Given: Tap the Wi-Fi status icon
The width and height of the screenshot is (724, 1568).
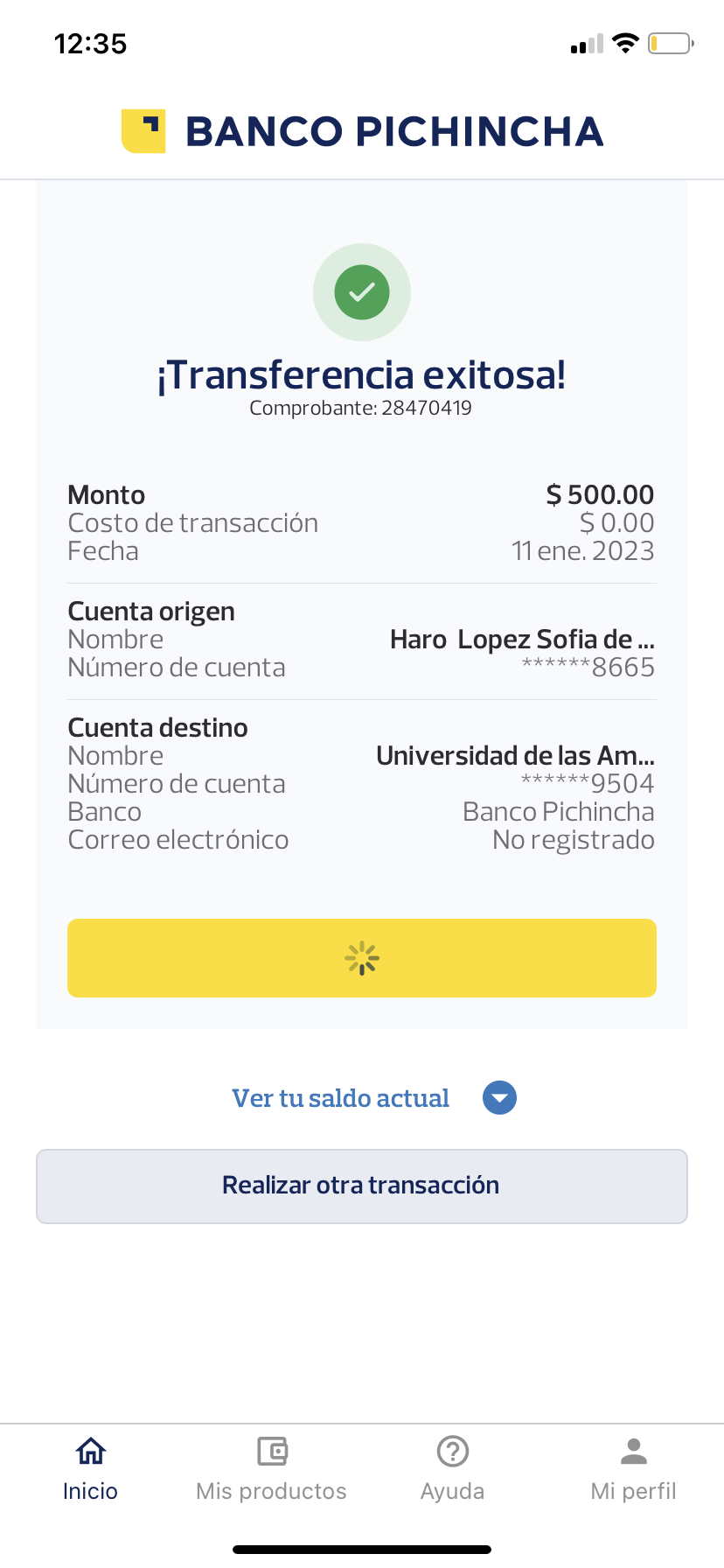Looking at the screenshot, I should pyautogui.click(x=625, y=43).
